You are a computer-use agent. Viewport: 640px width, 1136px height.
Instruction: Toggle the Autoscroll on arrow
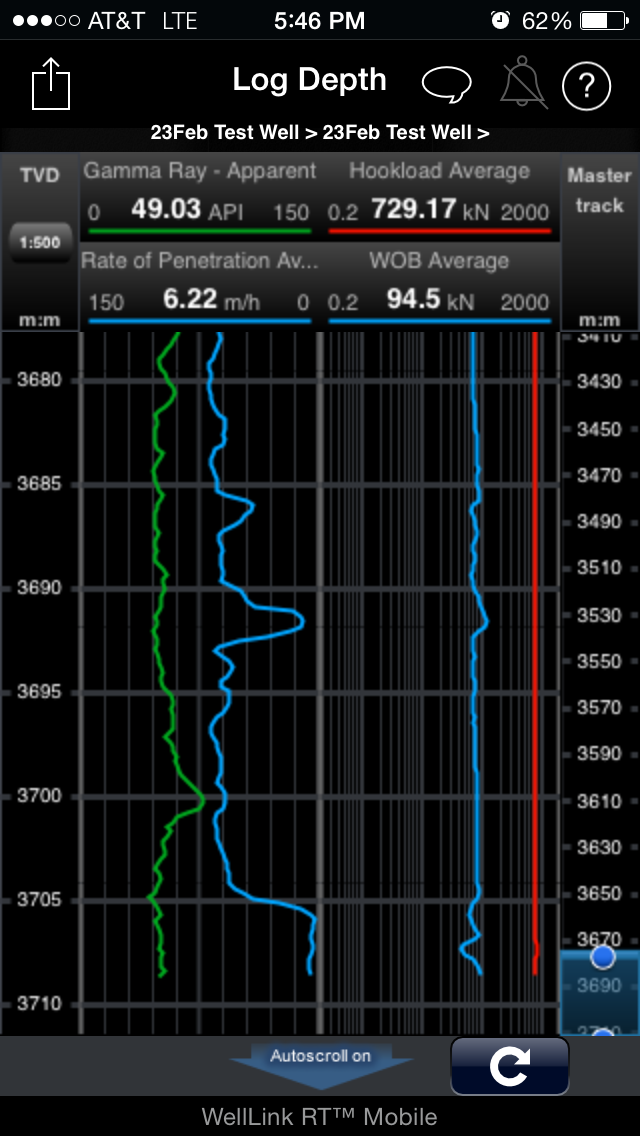point(321,1064)
